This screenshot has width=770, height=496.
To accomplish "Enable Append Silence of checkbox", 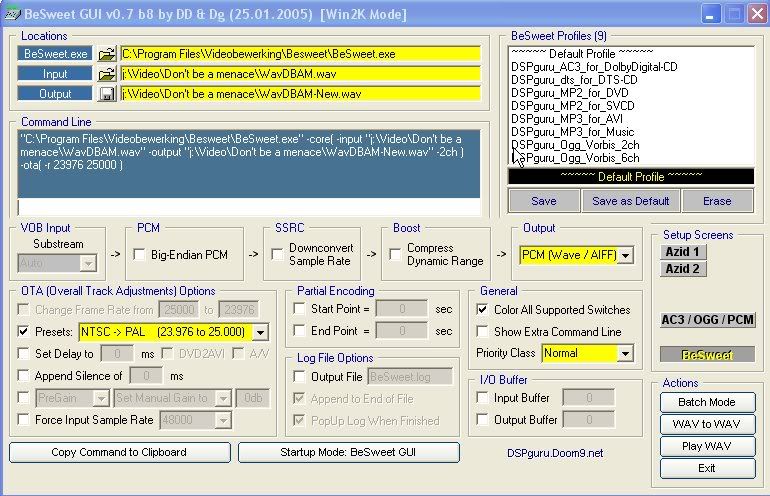I will 23,376.
